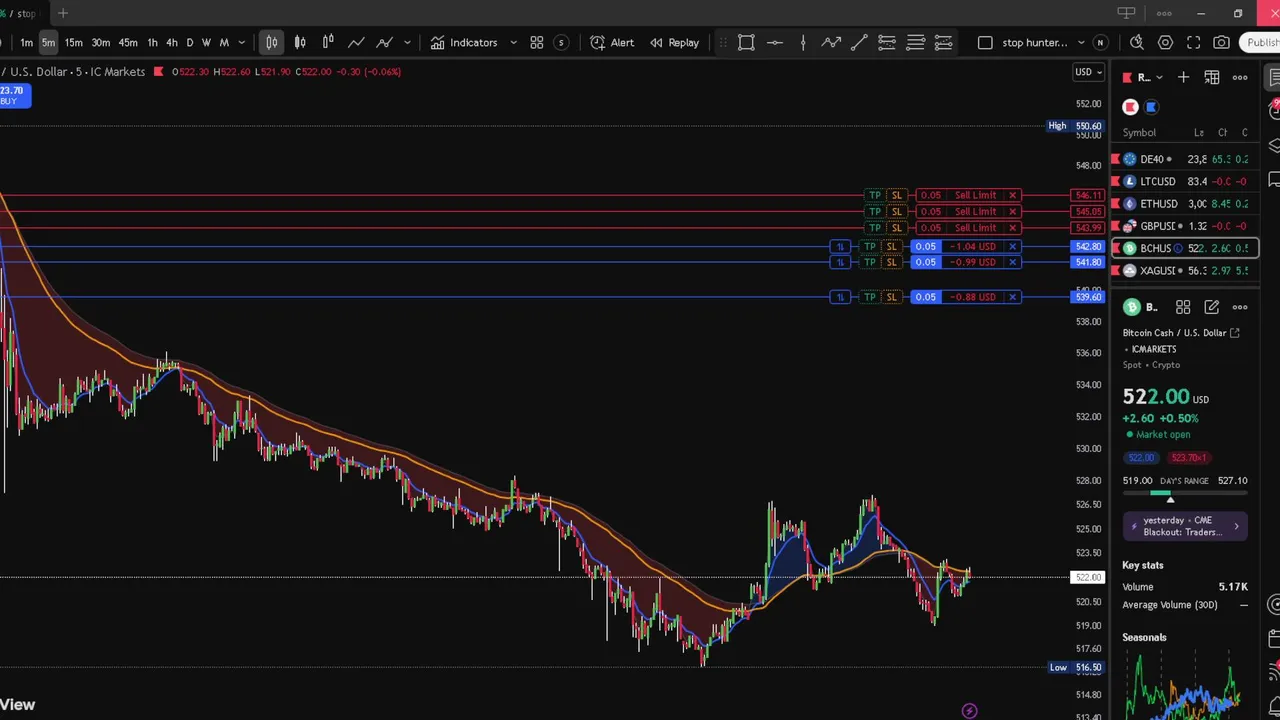Viewport: 1280px width, 720px height.
Task: Open the symbol note edit icon
Action: tap(1212, 307)
